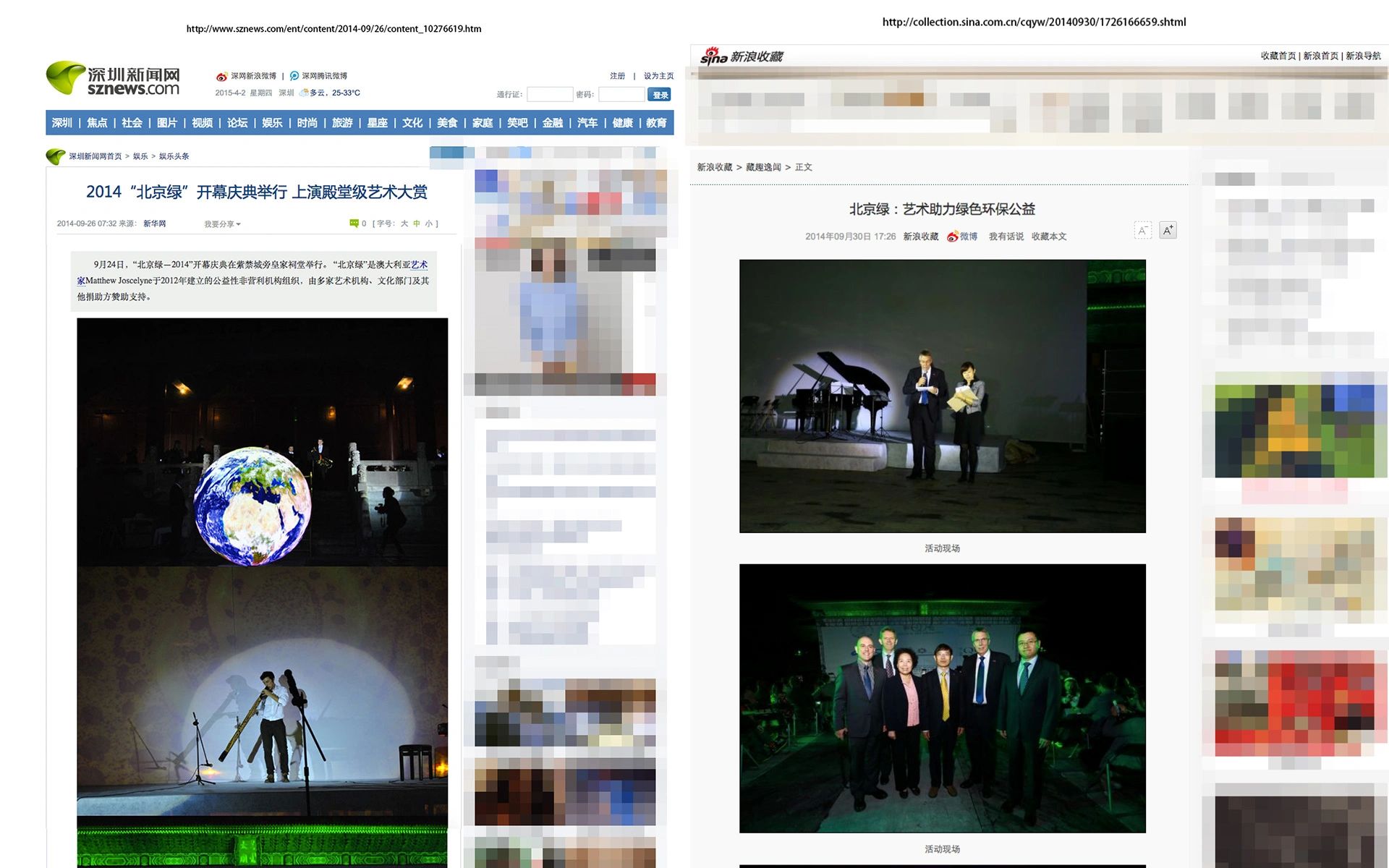Viewport: 1389px width, 868px height.
Task: Click the 新浪导航 link in the Sina header
Action: (x=1363, y=56)
